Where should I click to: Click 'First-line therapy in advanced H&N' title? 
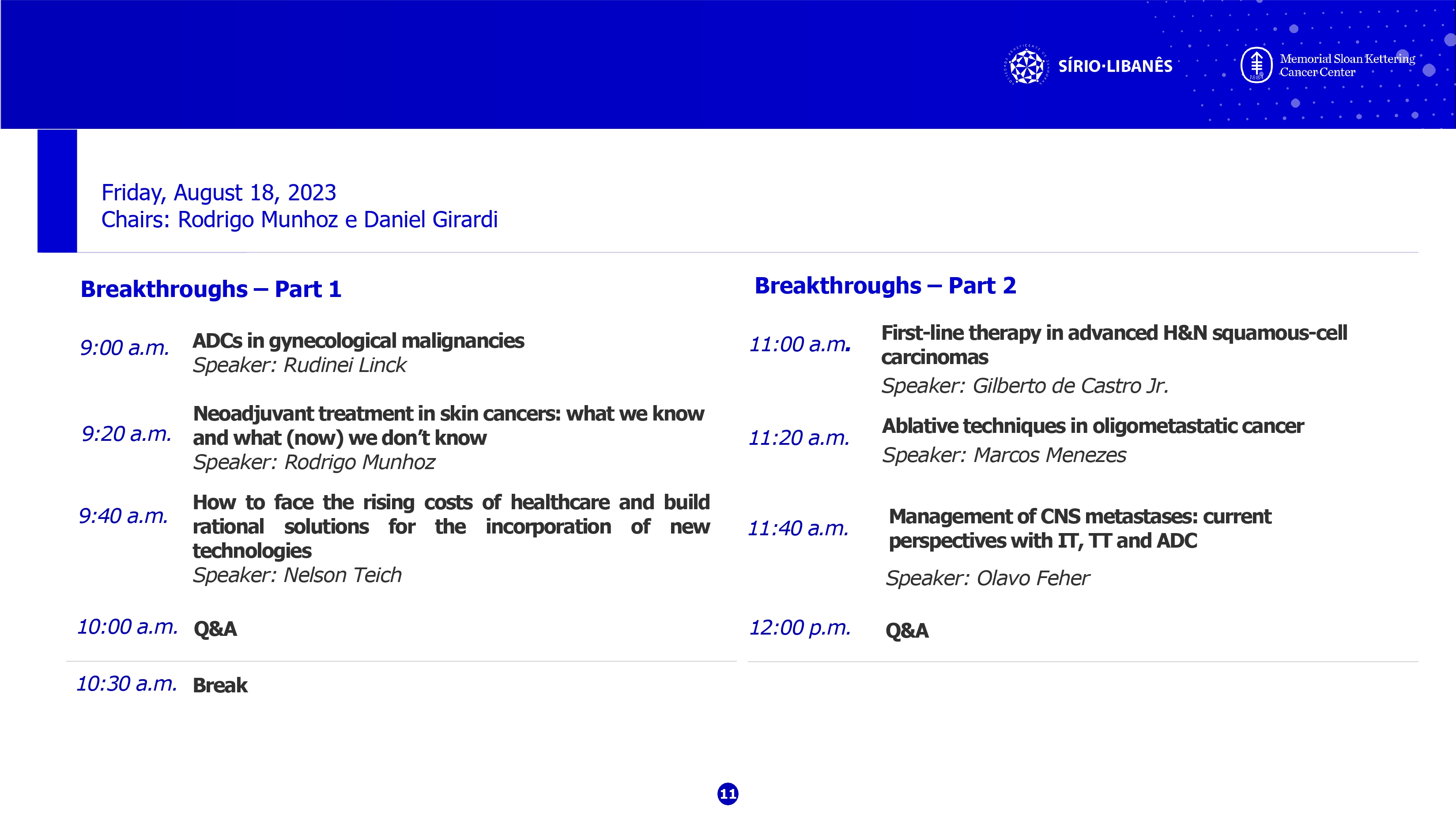point(1114,345)
